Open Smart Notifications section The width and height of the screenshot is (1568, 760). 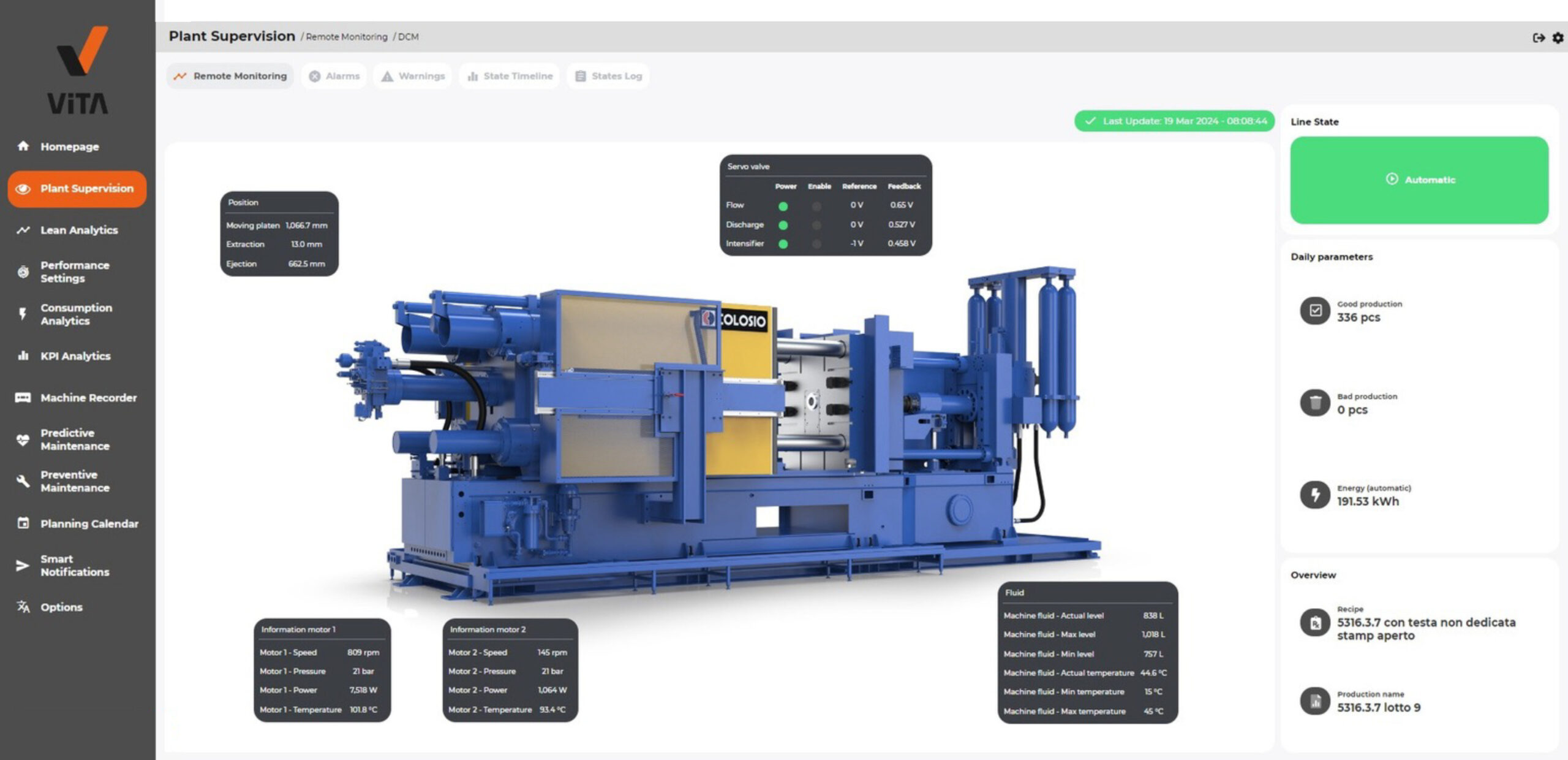[75, 565]
